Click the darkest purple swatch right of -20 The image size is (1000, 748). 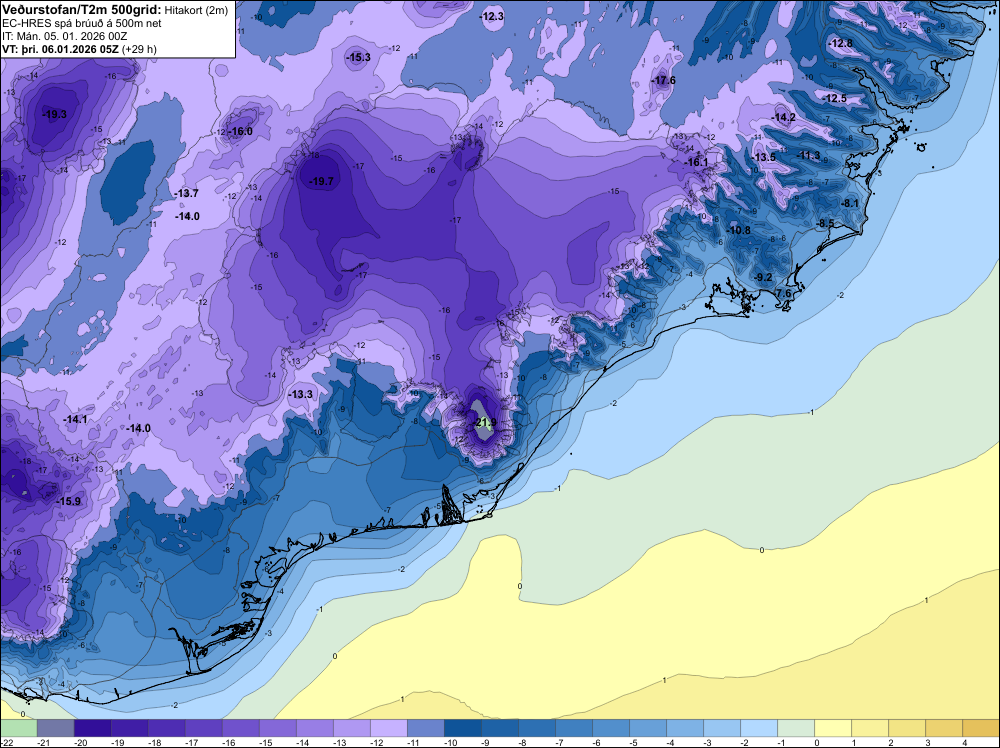tap(93, 728)
